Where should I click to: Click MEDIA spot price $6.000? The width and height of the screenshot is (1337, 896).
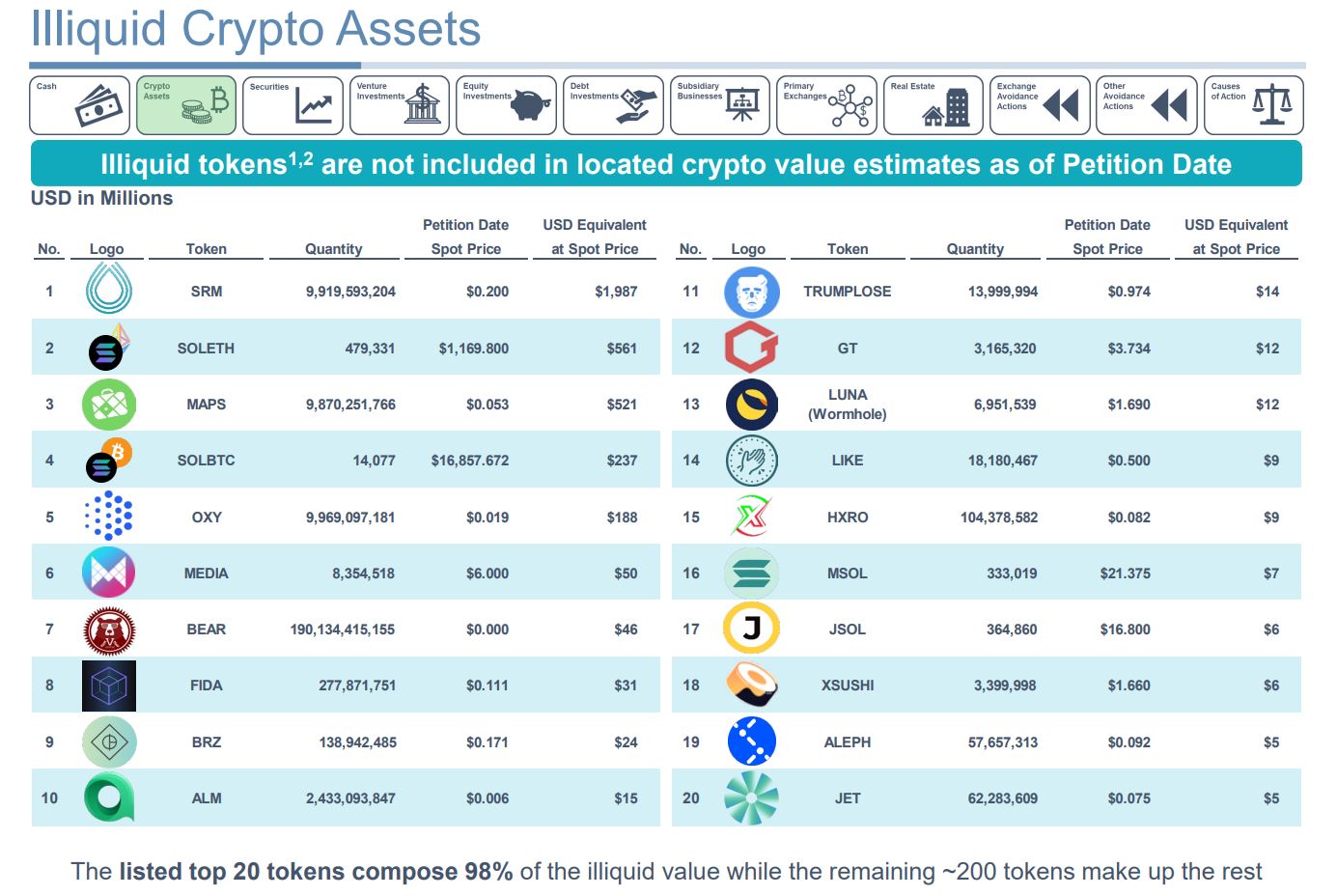click(x=487, y=574)
